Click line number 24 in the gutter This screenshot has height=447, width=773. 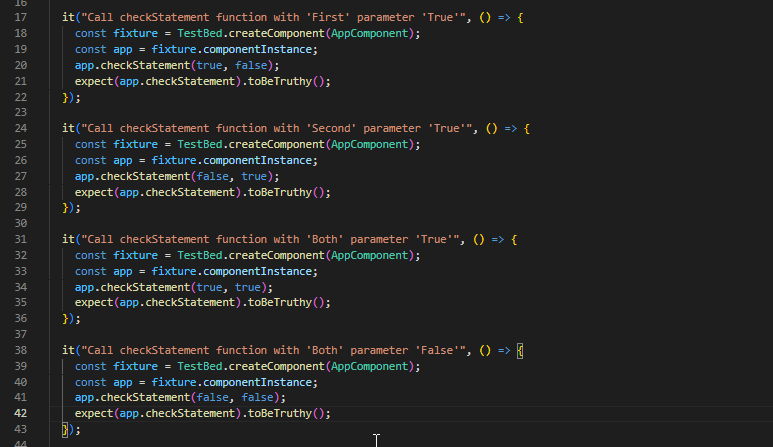[22, 128]
